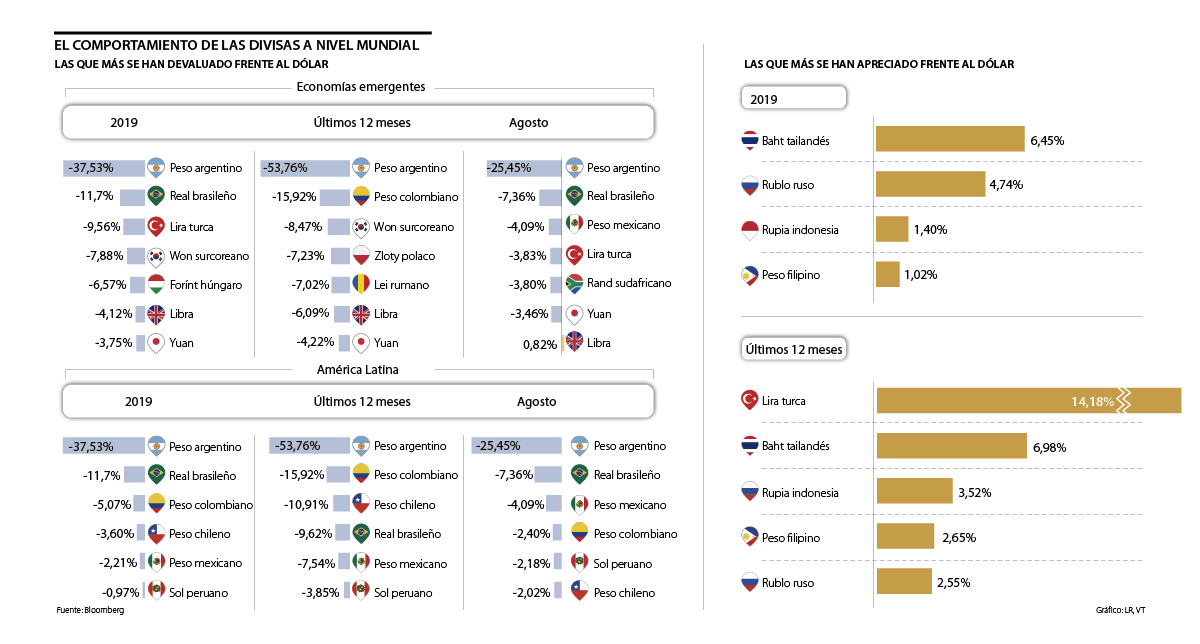Select the Economías emergentes section heading
The image size is (1200, 644).
pos(361,87)
